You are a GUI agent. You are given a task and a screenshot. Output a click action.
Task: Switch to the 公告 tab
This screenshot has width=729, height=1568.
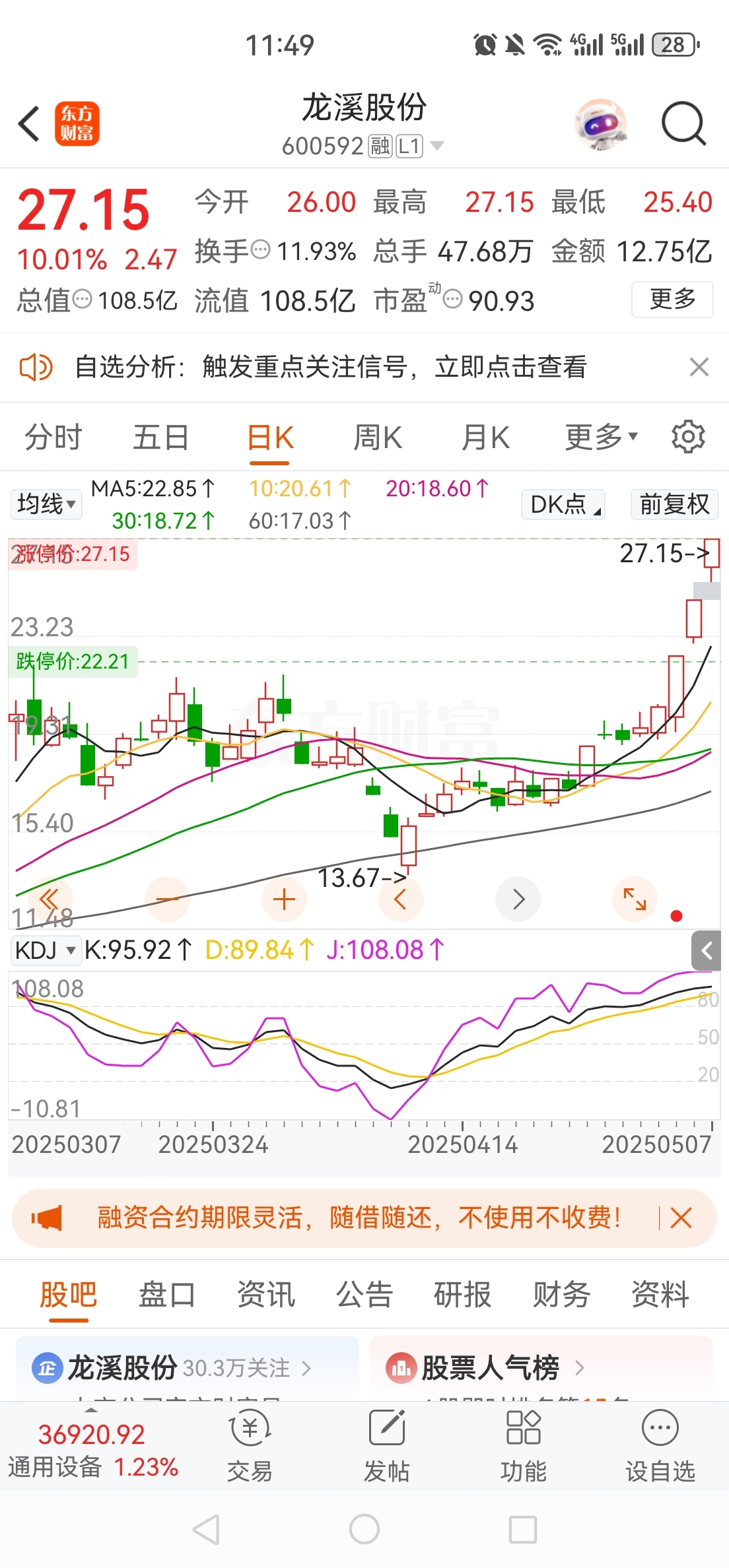[364, 1295]
